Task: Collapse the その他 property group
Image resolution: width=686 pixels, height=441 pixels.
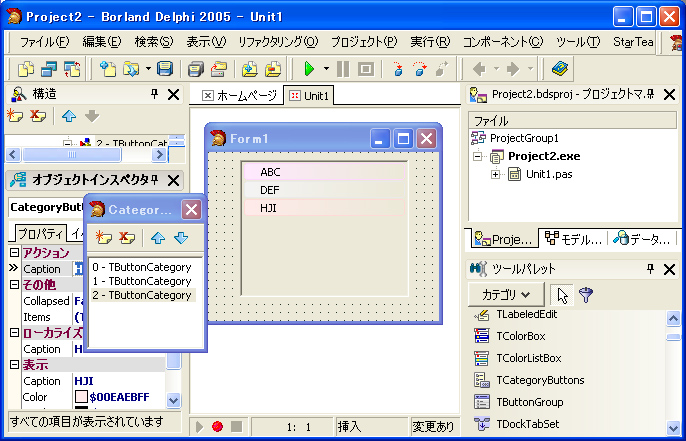Action: coord(14,285)
